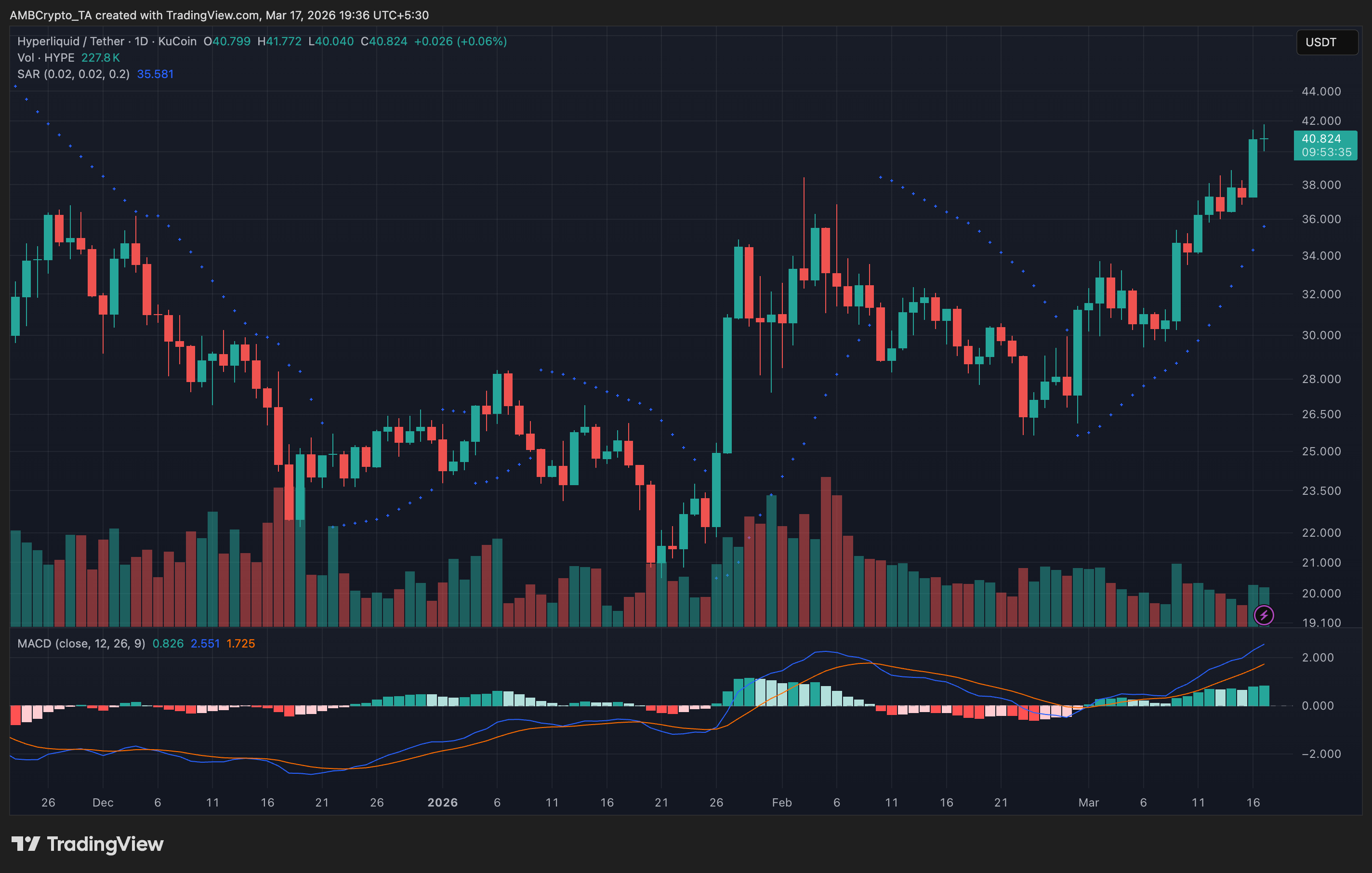Click the 44.000 price axis label
The width and height of the screenshot is (1372, 873).
tap(1321, 91)
